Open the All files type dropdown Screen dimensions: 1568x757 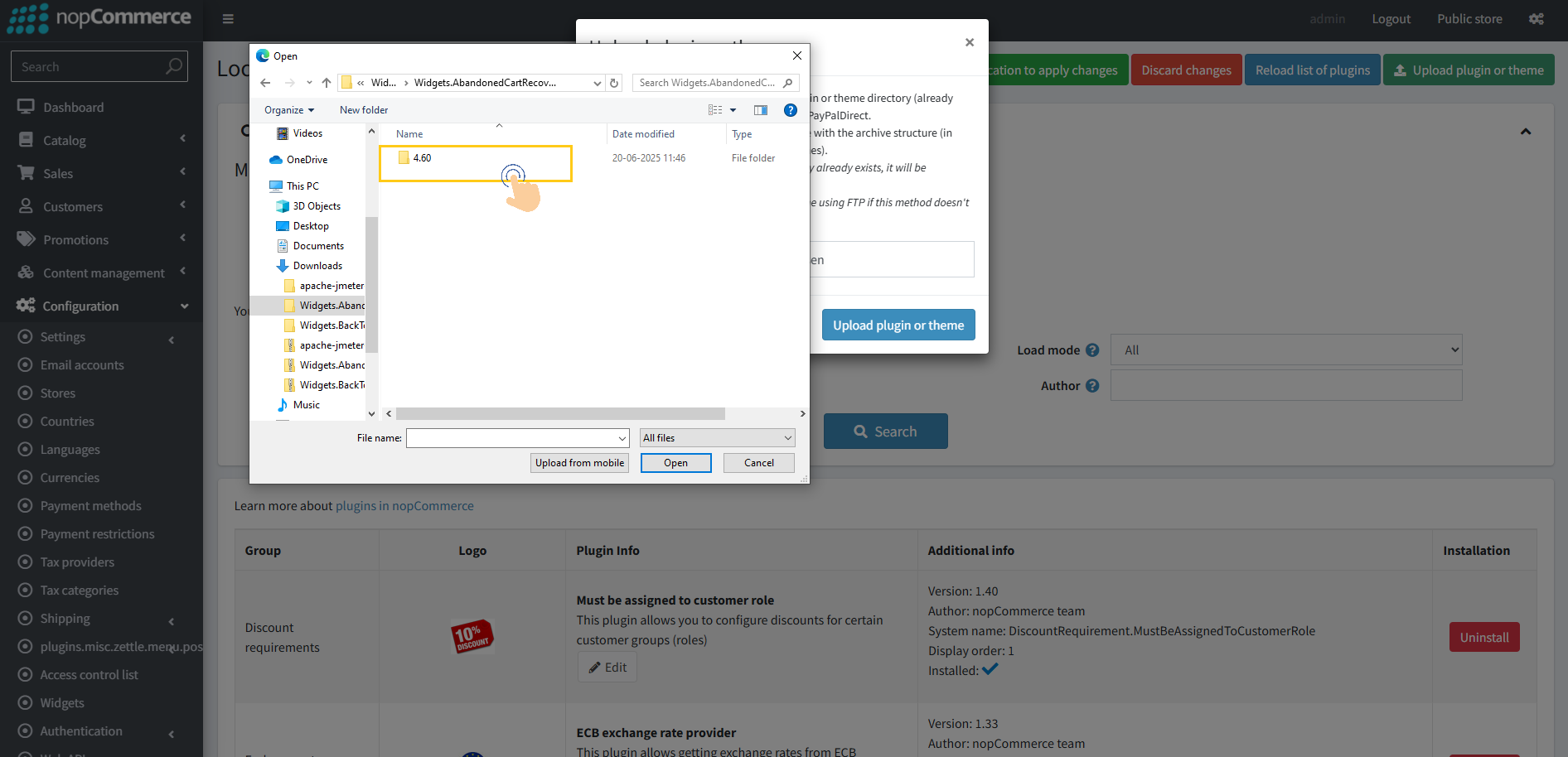point(718,438)
